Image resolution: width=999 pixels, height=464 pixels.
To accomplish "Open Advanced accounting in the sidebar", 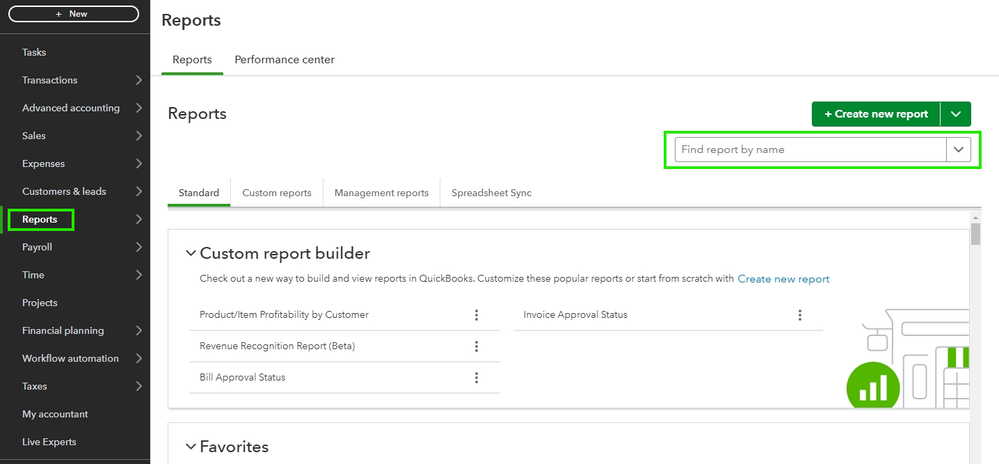I will click(71, 108).
